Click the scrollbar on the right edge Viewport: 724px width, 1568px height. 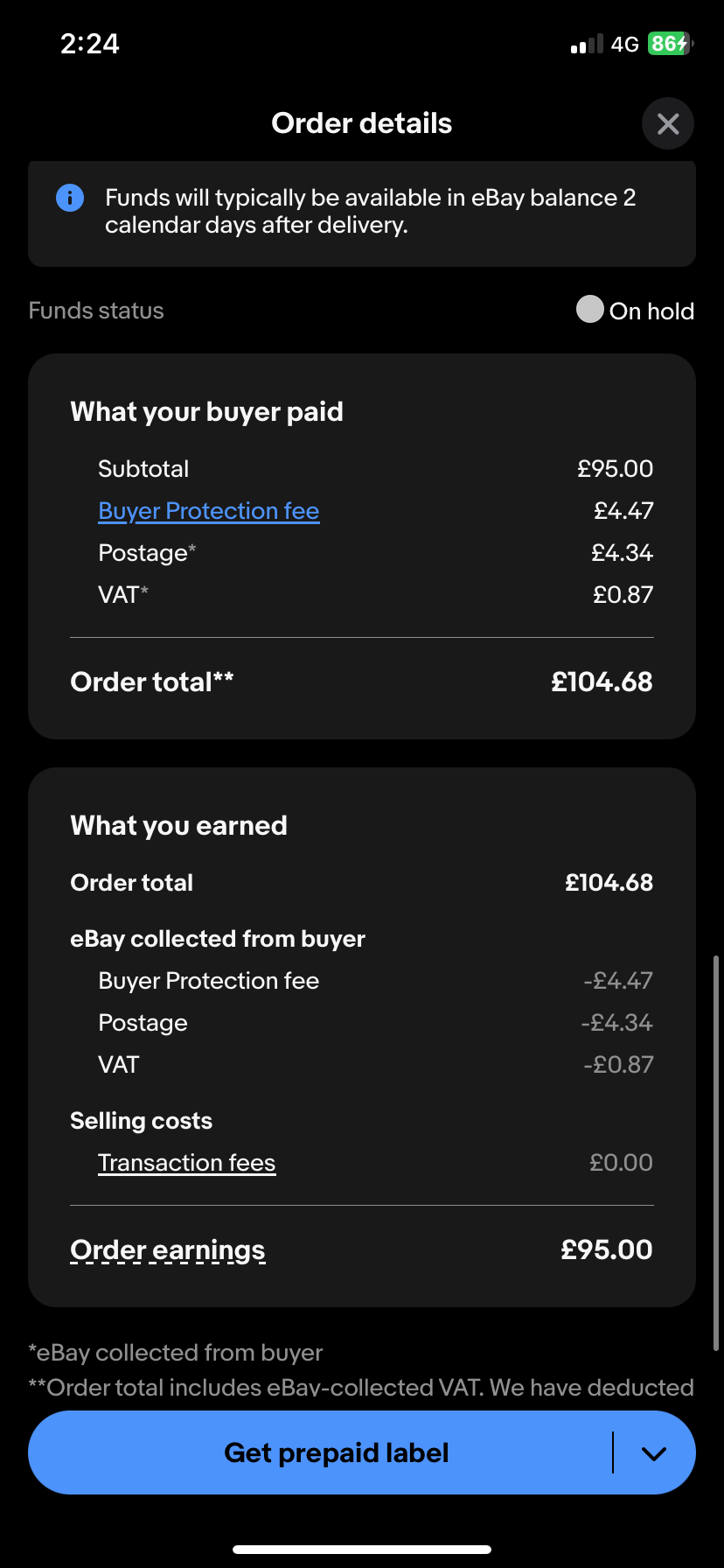click(717, 1155)
